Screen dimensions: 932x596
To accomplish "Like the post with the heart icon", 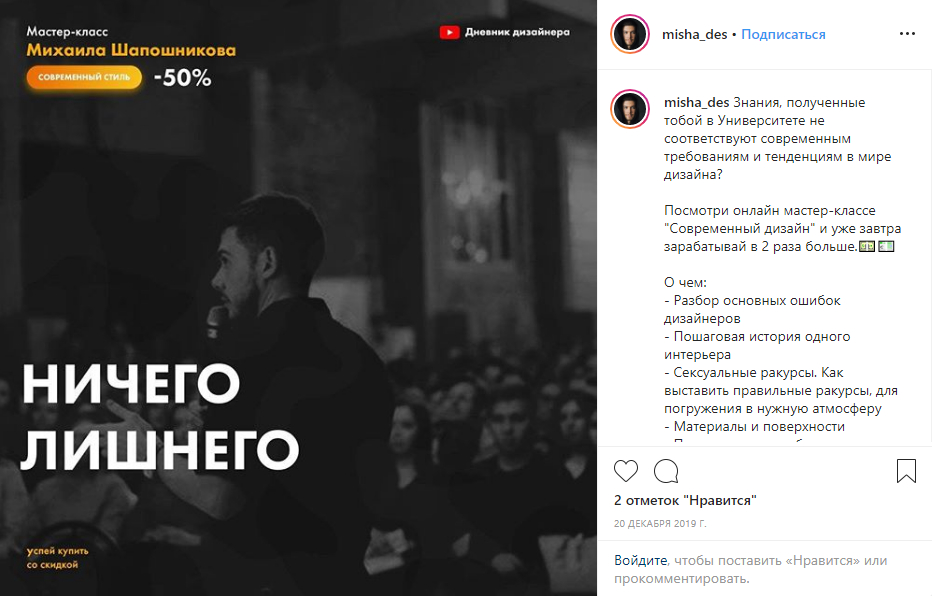I will point(625,471).
